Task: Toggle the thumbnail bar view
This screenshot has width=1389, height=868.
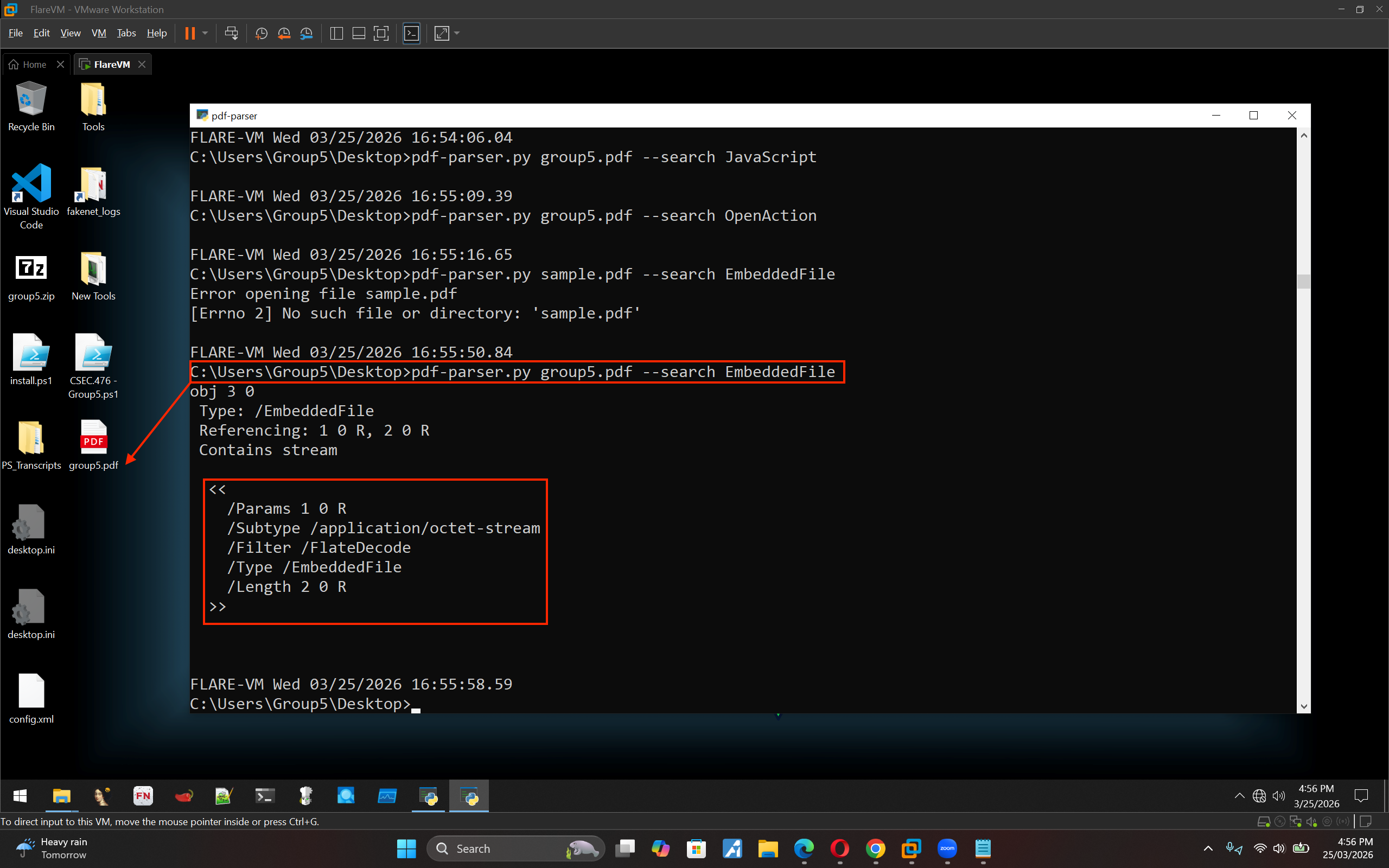Action: click(x=359, y=33)
